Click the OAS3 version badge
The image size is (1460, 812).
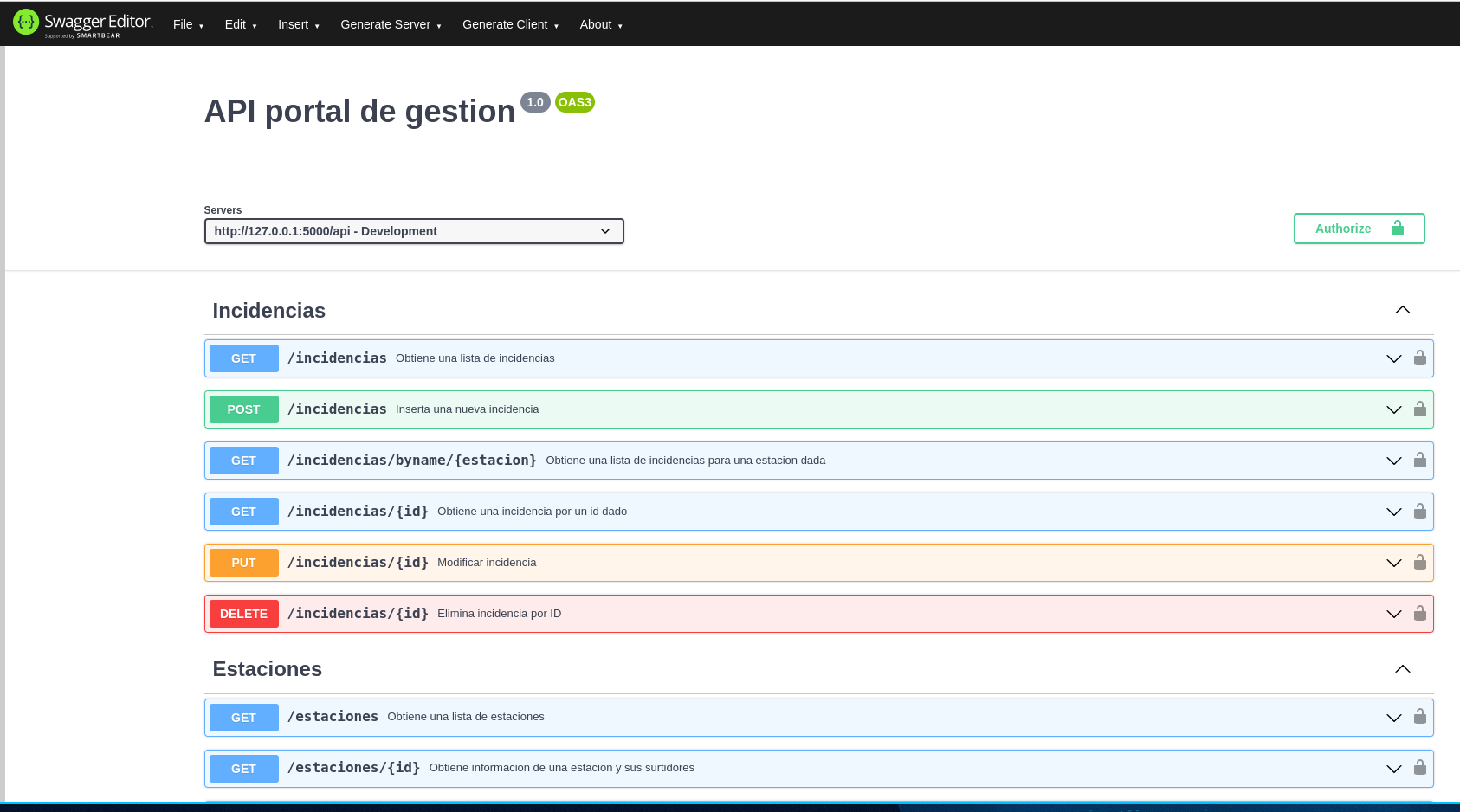pos(575,102)
